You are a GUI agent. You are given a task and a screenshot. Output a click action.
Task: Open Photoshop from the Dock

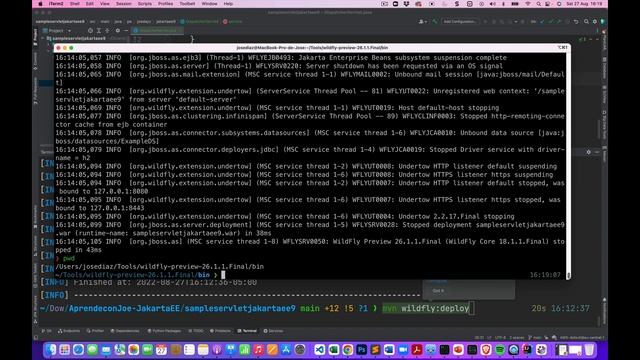(x=361, y=350)
